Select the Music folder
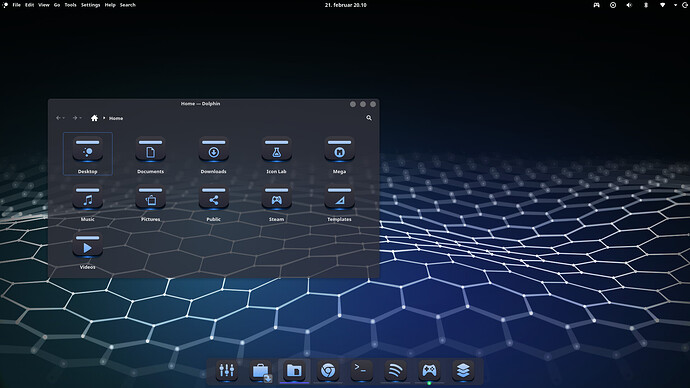Screen dimensions: 690x388 coord(88,198)
